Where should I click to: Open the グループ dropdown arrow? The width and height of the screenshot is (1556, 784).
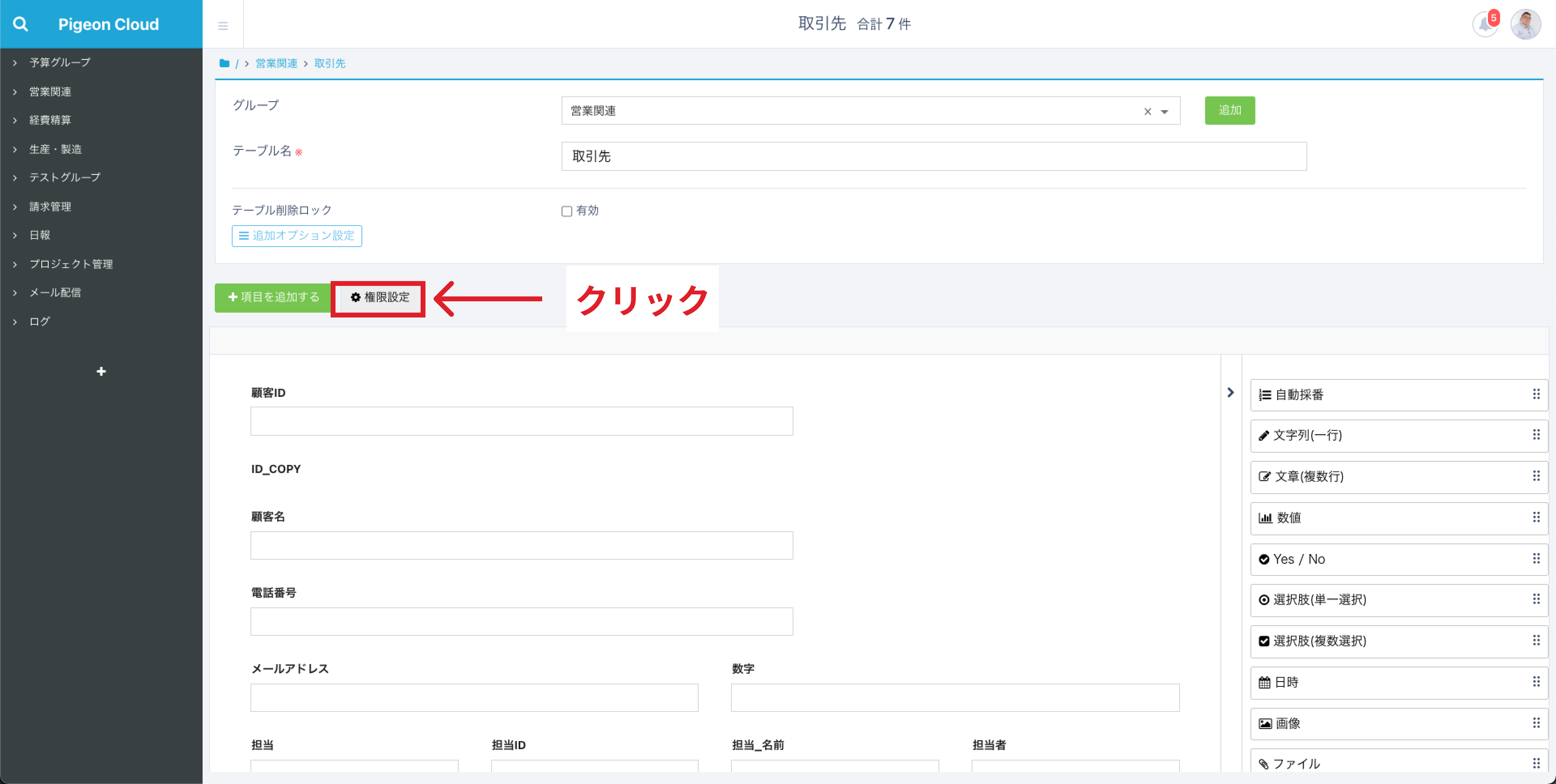[1165, 112]
